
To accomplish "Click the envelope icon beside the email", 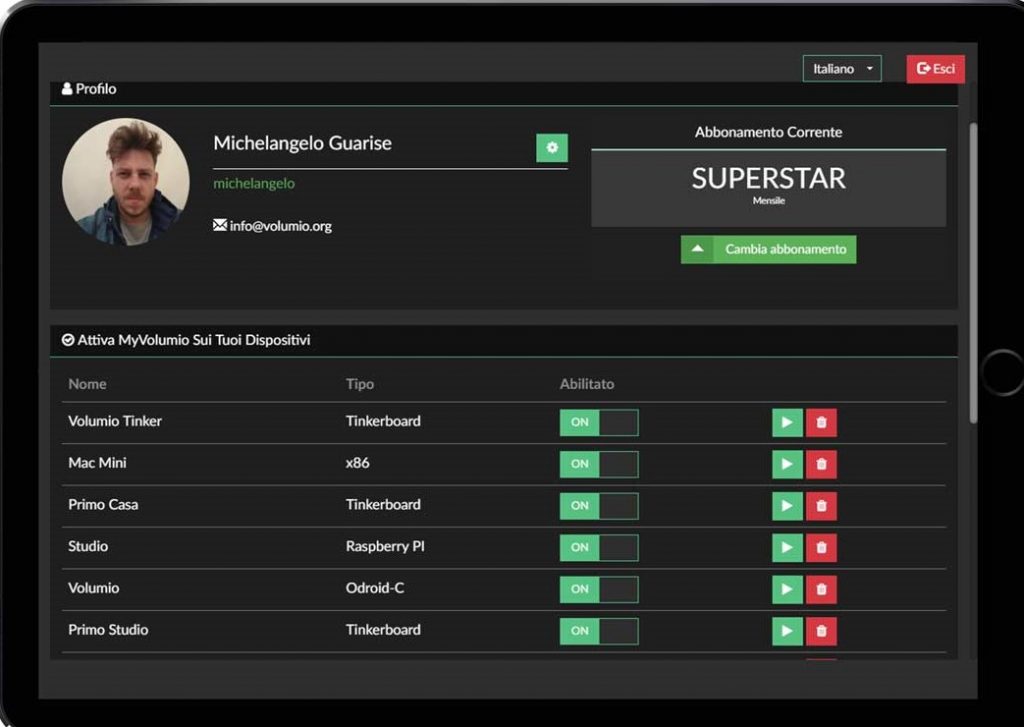I will point(220,225).
